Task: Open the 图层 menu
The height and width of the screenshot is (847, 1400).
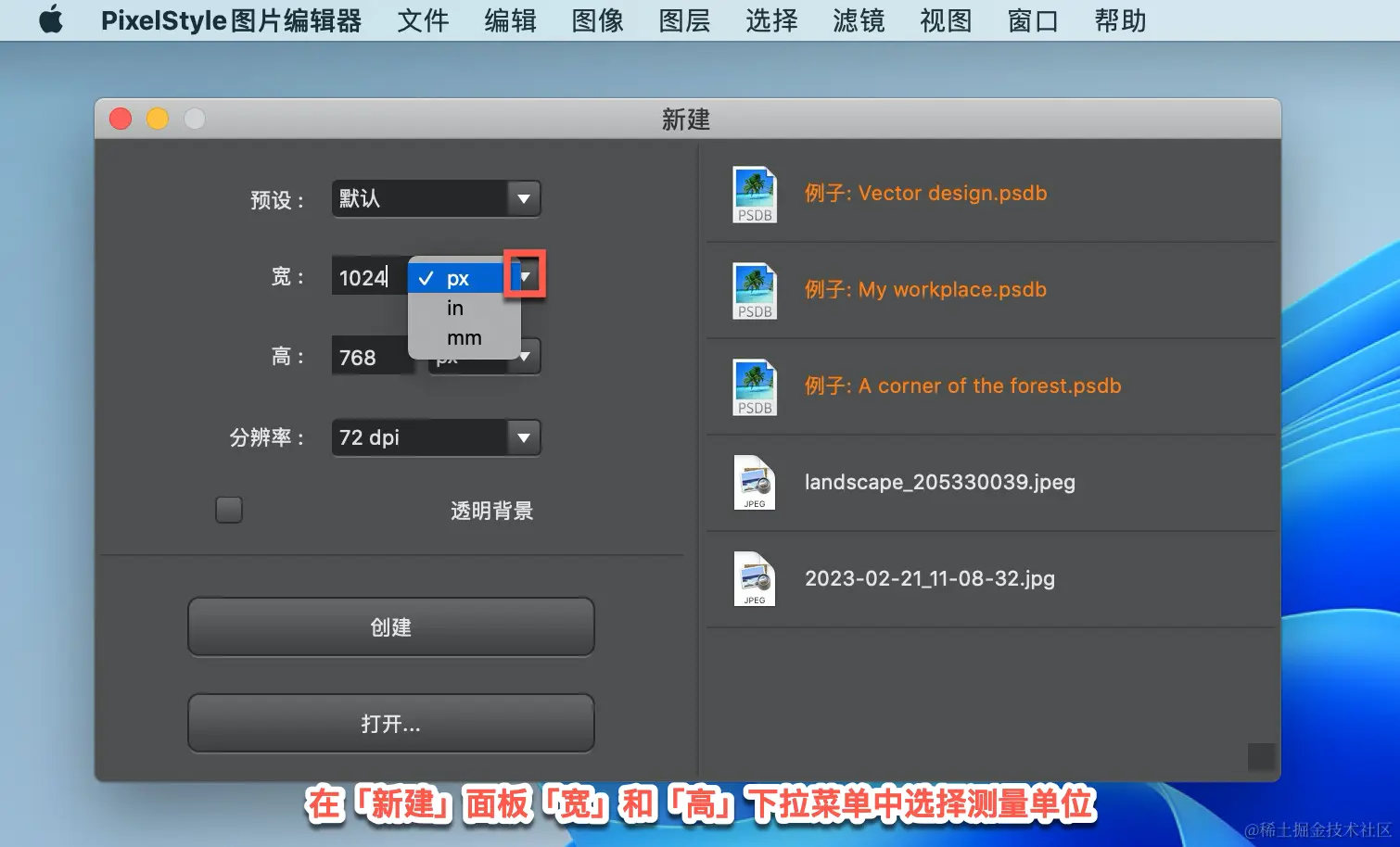Action: coord(684,20)
